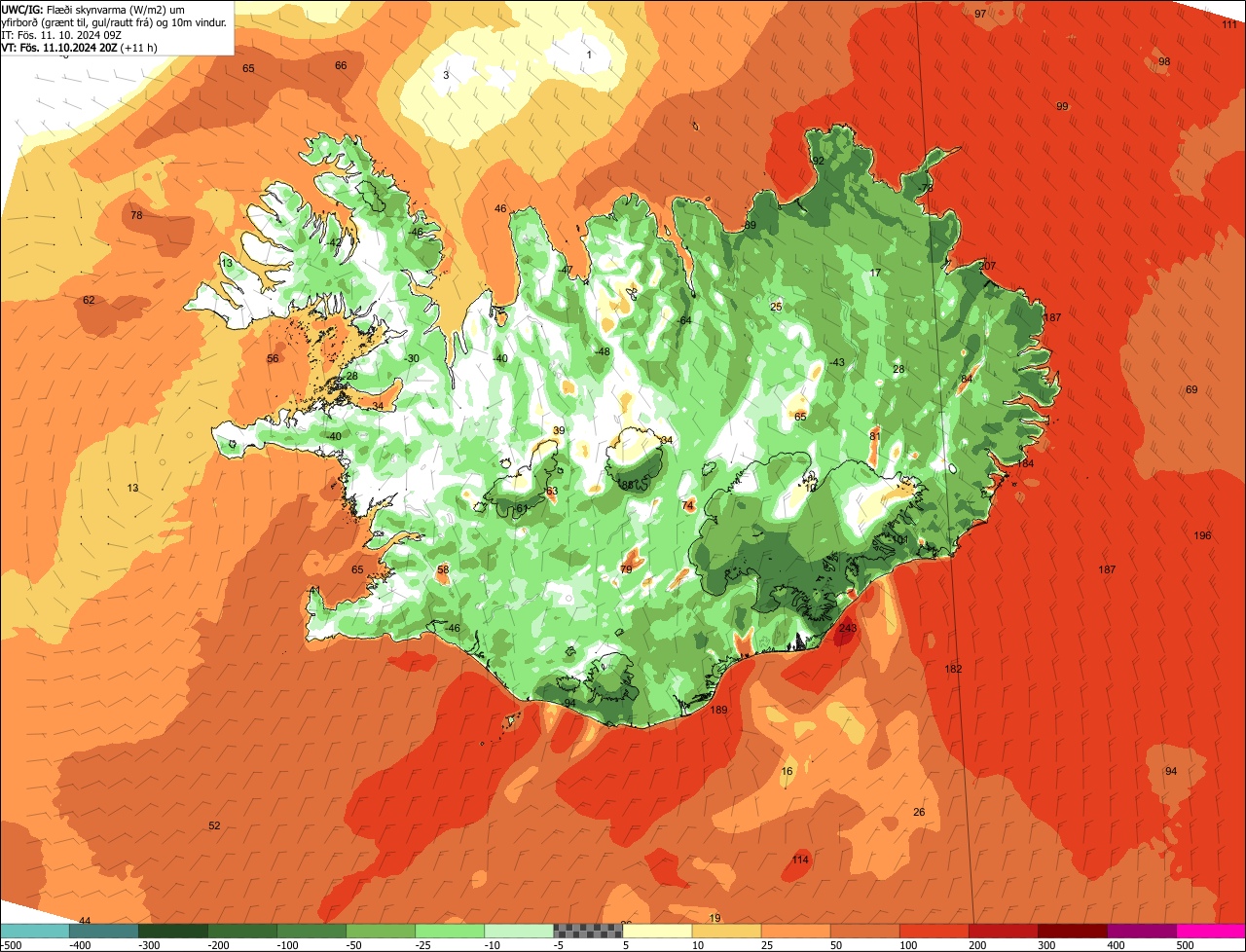The width and height of the screenshot is (1246, 952).
Task: Click the 243 flux value off southeast coast
Action: (x=848, y=628)
